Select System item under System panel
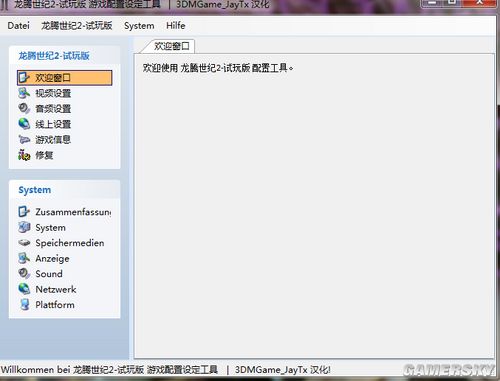 click(50, 227)
